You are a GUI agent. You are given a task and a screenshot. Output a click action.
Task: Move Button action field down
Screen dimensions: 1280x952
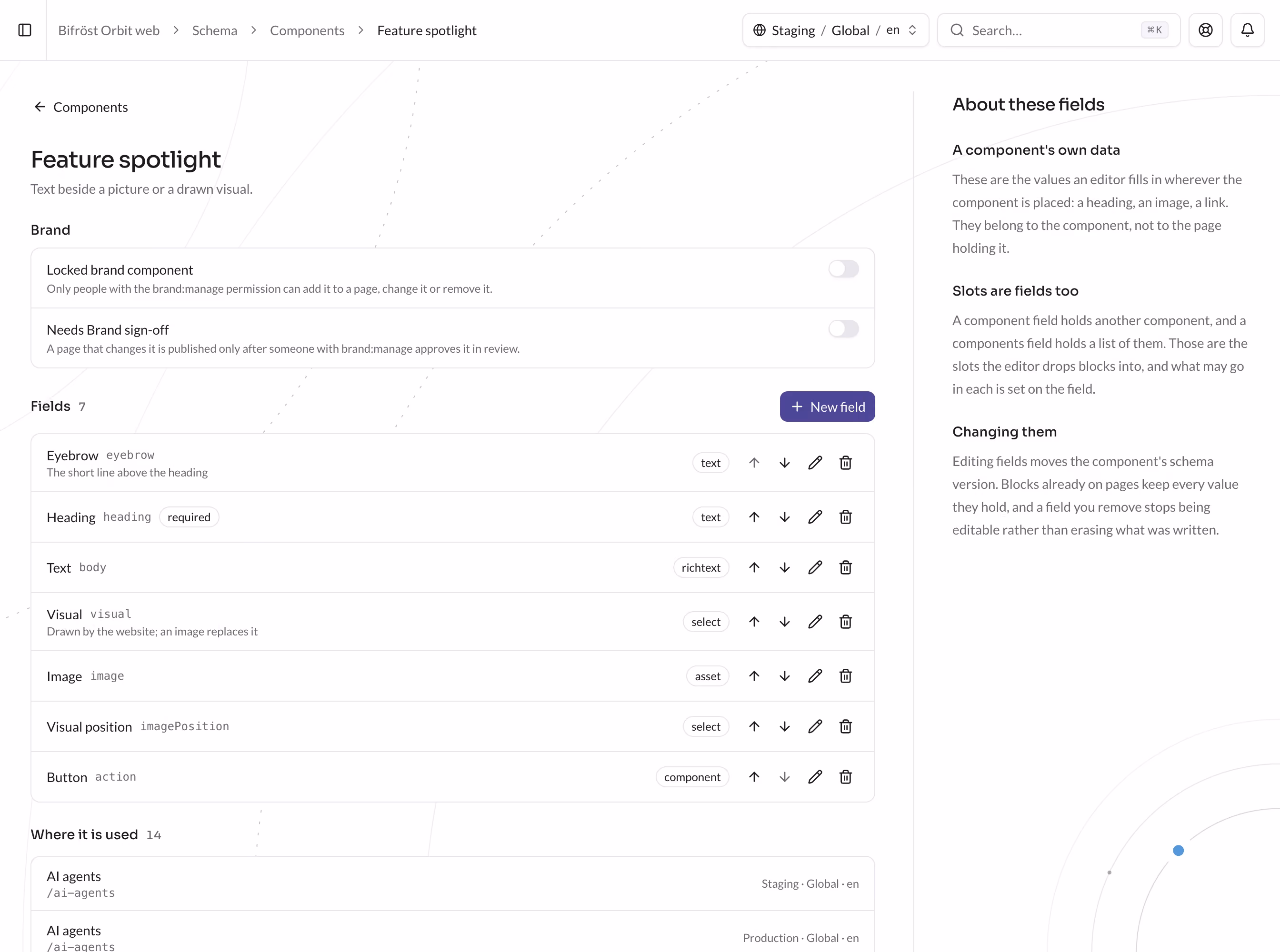click(784, 777)
